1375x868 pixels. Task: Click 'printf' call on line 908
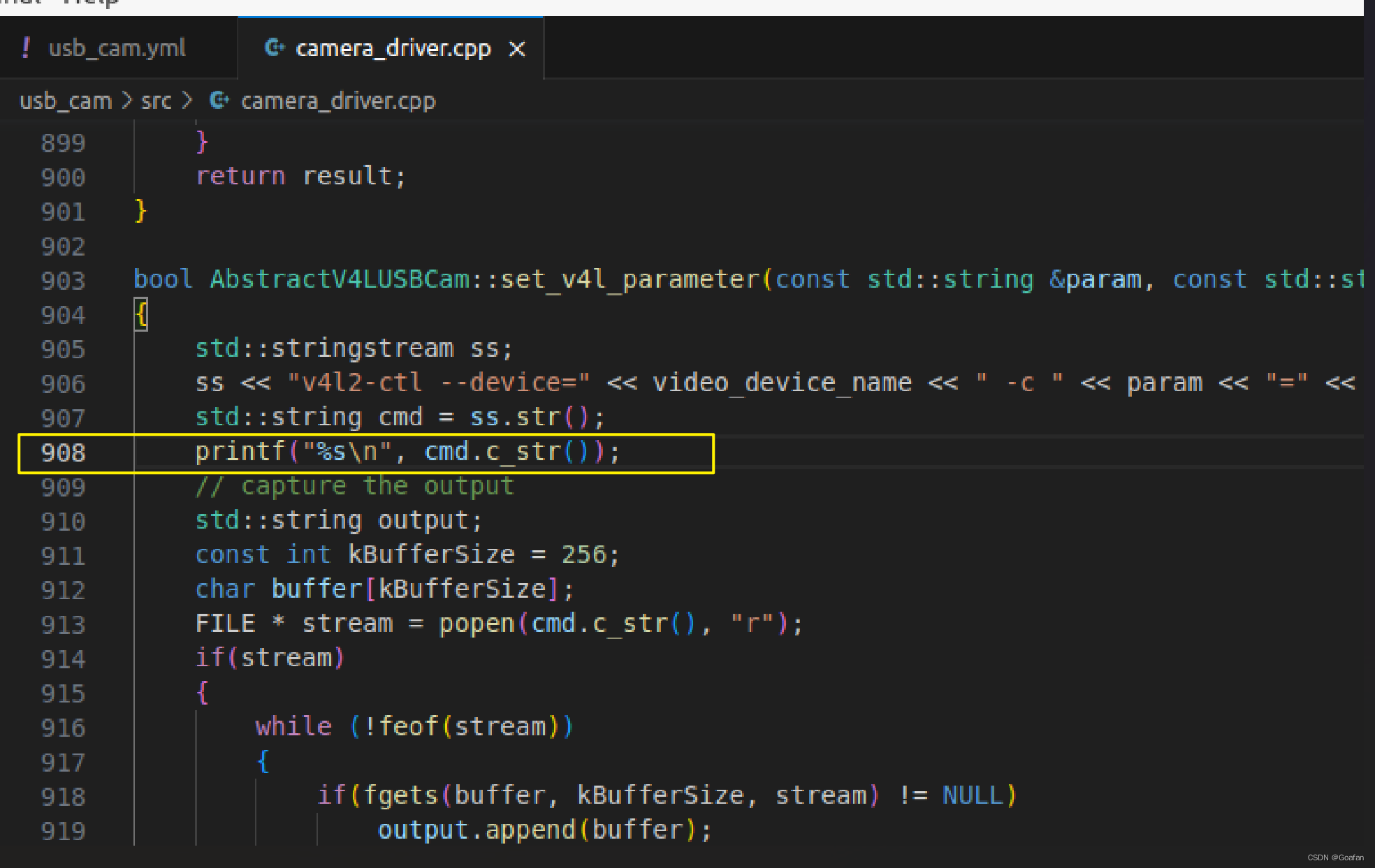pos(240,452)
